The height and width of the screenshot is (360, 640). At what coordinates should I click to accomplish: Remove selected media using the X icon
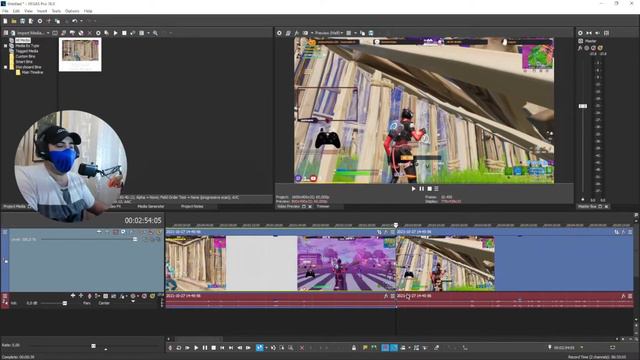coord(89,33)
